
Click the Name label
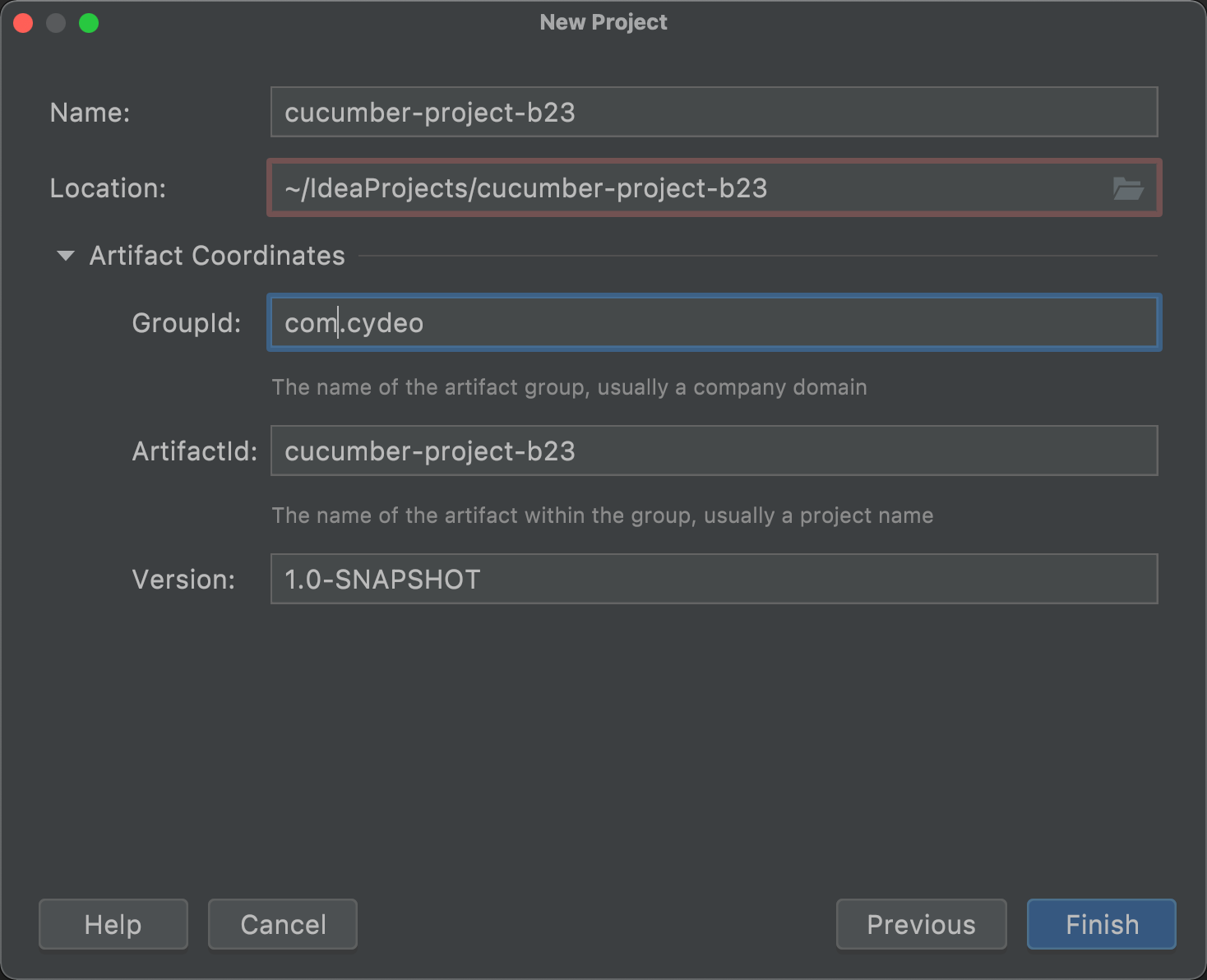coord(90,112)
